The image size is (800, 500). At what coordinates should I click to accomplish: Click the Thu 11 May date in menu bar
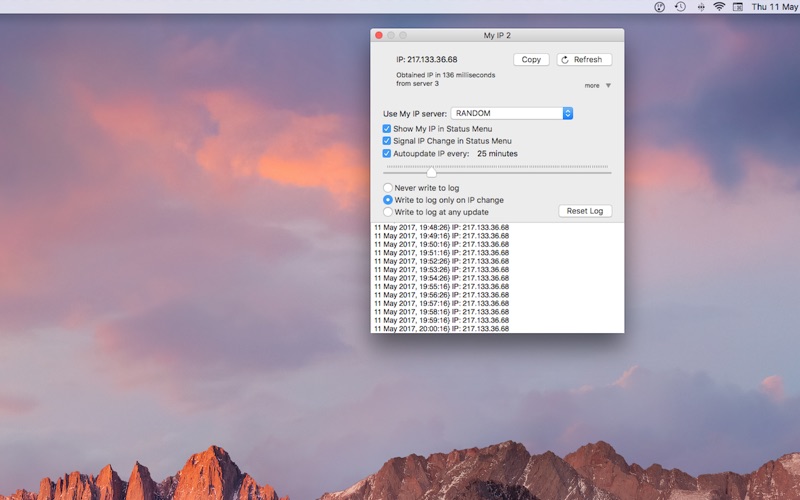point(776,7)
